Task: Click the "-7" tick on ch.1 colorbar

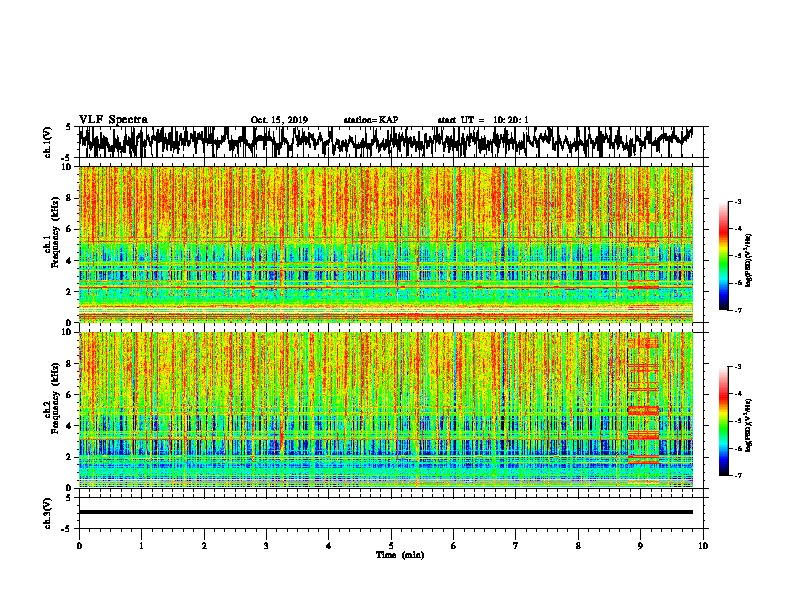Action: coord(737,310)
